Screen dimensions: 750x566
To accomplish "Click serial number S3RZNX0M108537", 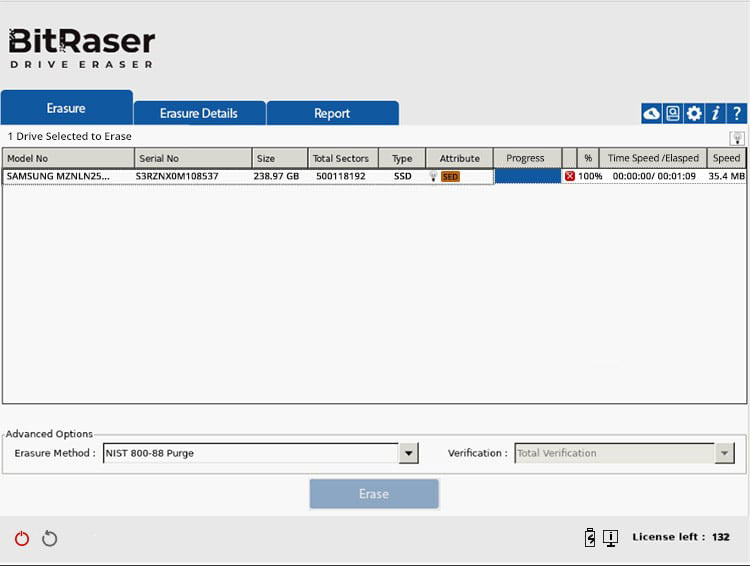I will (x=177, y=176).
